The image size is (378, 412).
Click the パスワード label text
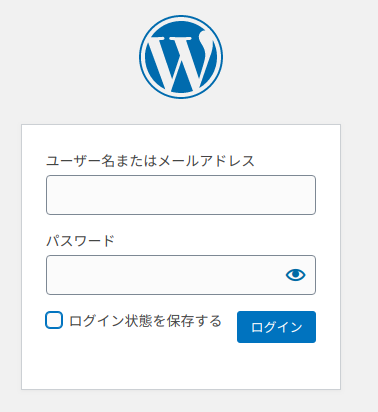click(80, 241)
